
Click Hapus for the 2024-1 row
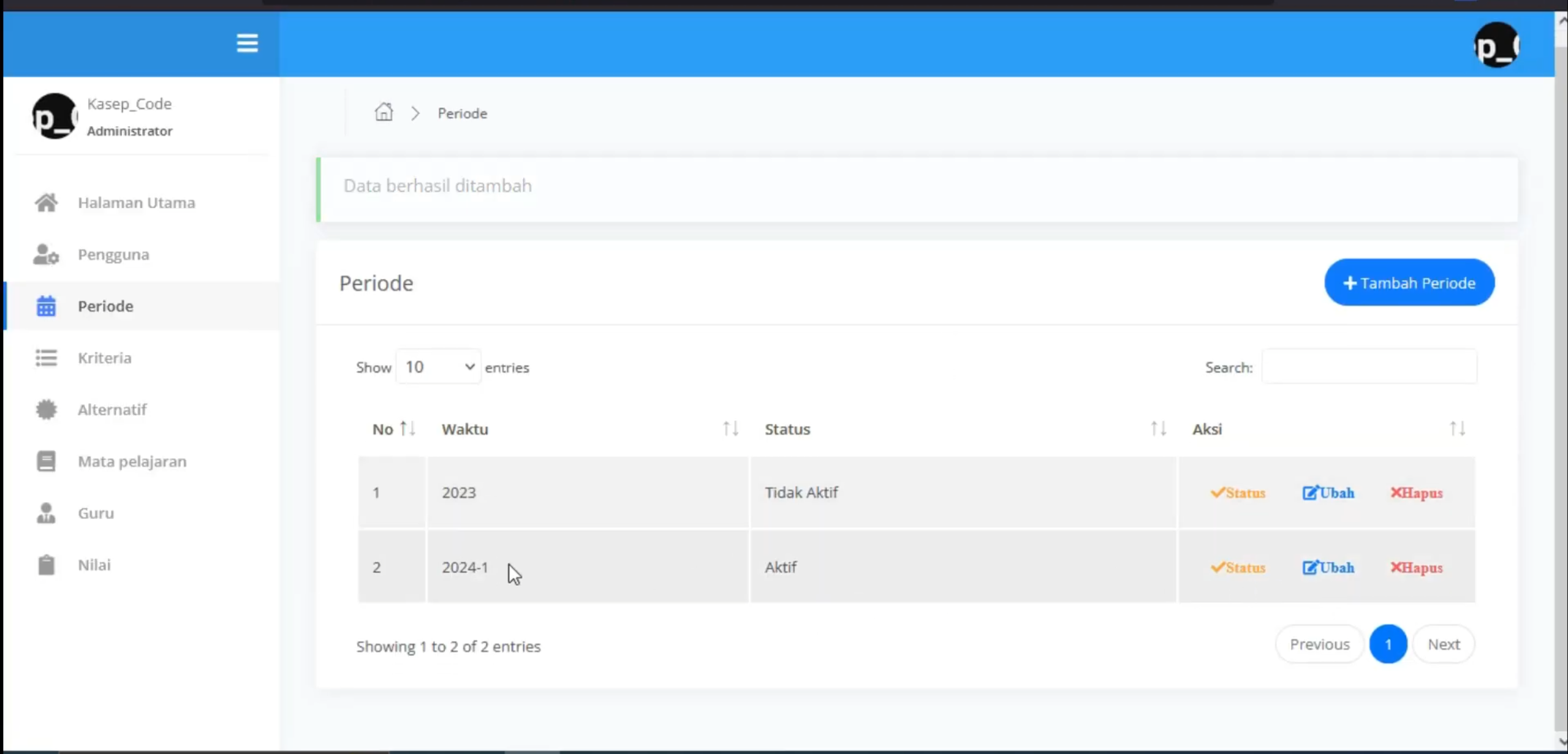(x=1416, y=568)
